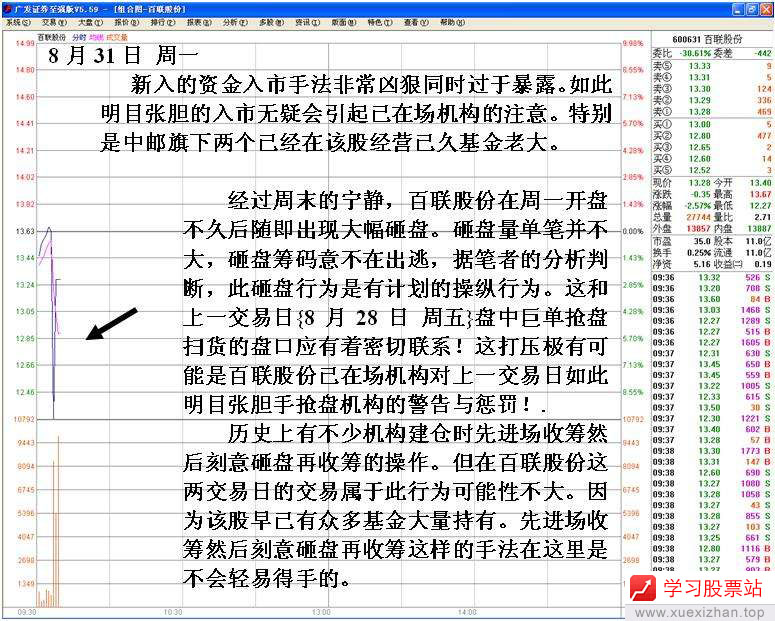Click the 内盘 value 13887
Viewport: 775px width, 621px height.
759,228
